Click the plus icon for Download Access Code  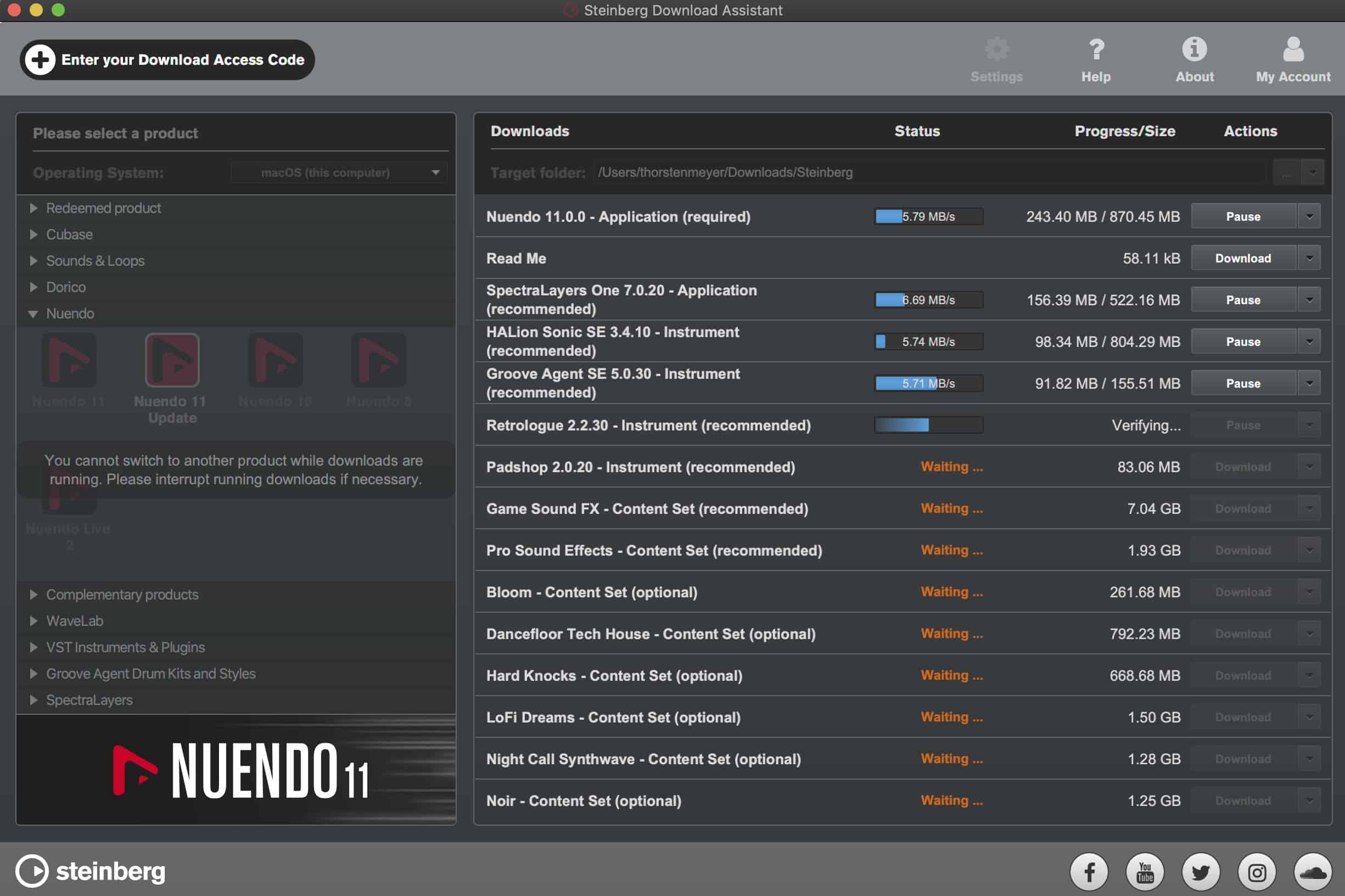point(40,59)
